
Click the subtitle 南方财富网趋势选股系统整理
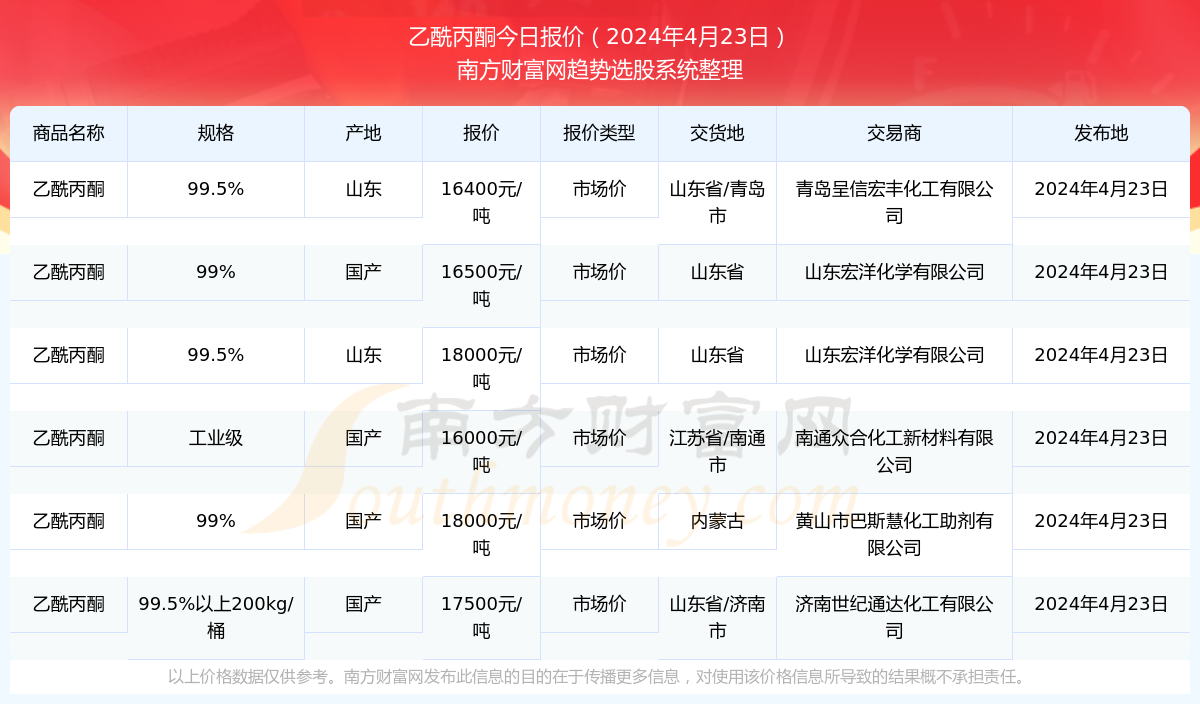[599, 70]
